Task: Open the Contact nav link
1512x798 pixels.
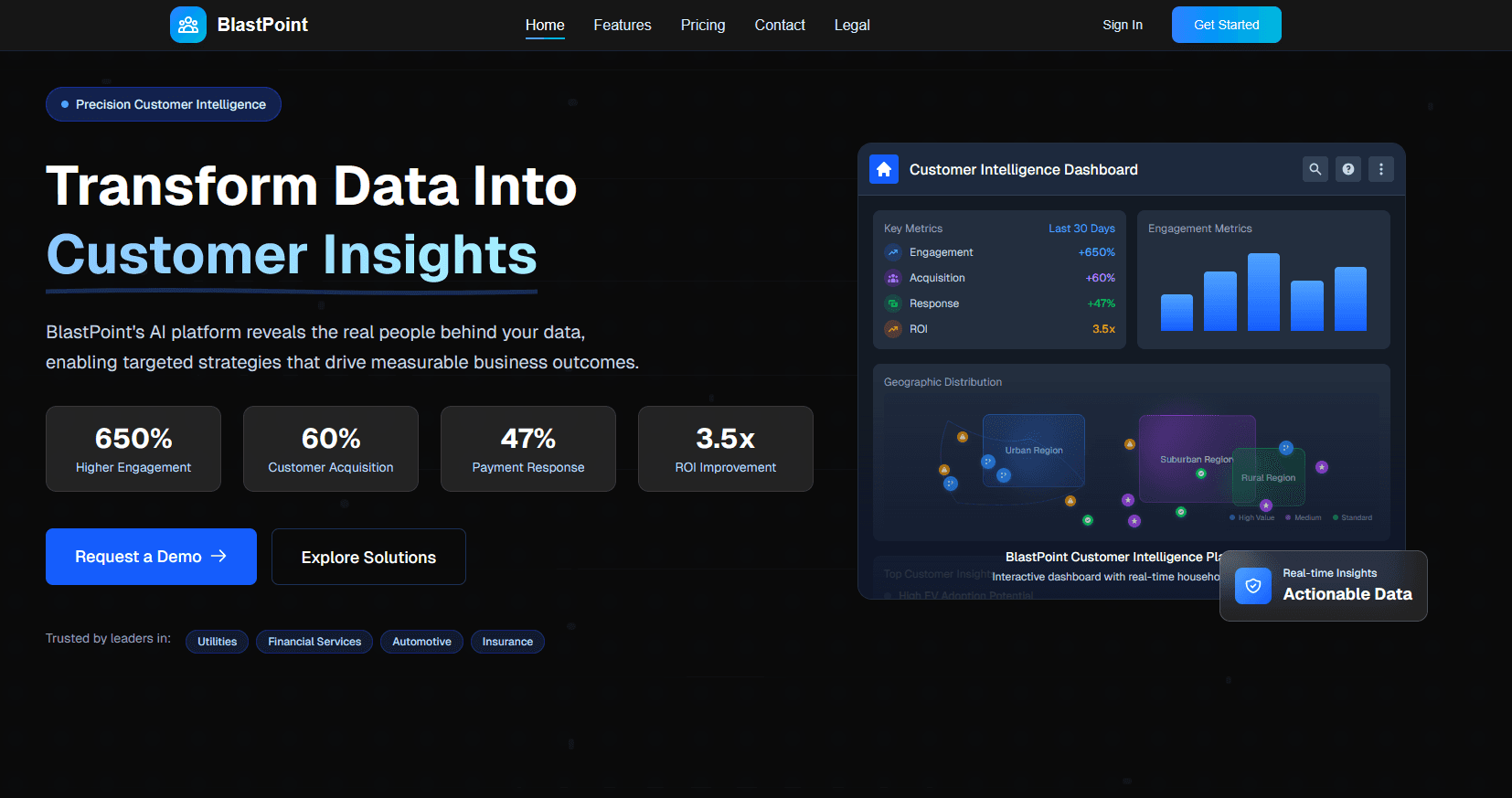Action: pos(779,25)
